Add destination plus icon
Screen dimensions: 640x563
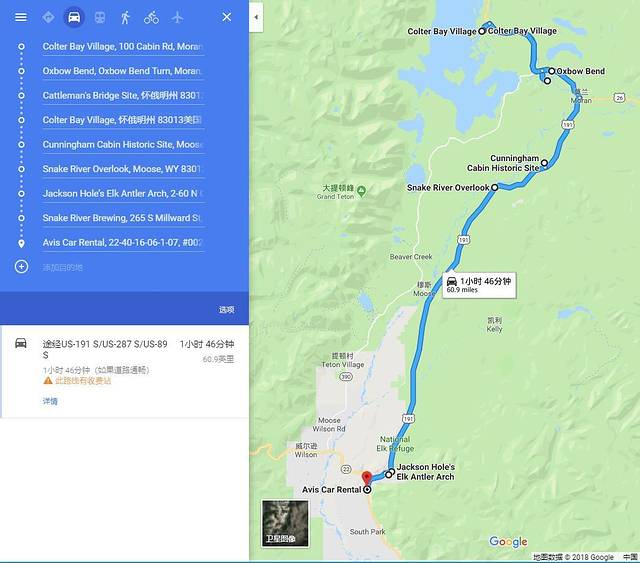tap(21, 267)
